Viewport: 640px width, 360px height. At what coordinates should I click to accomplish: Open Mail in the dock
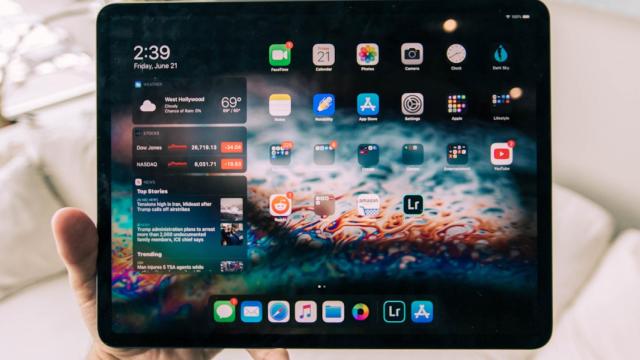[x=251, y=312]
